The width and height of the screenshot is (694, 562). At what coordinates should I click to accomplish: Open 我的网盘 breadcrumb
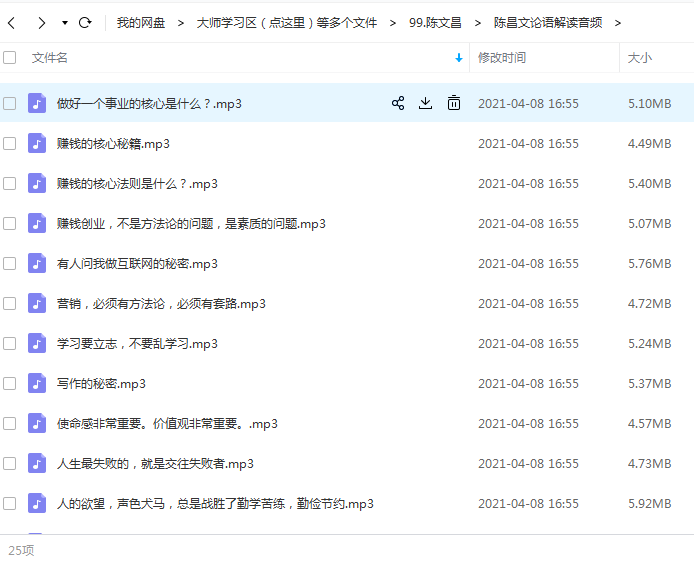141,23
